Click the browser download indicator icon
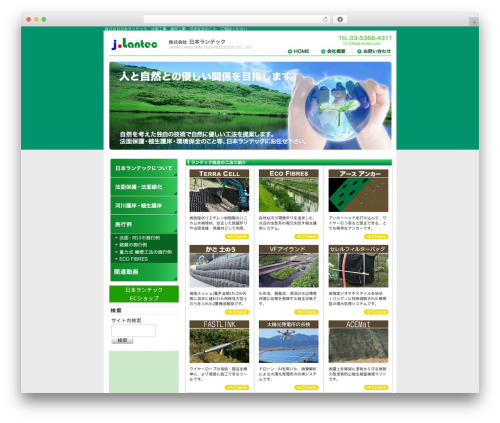The image size is (500, 423). (x=340, y=19)
